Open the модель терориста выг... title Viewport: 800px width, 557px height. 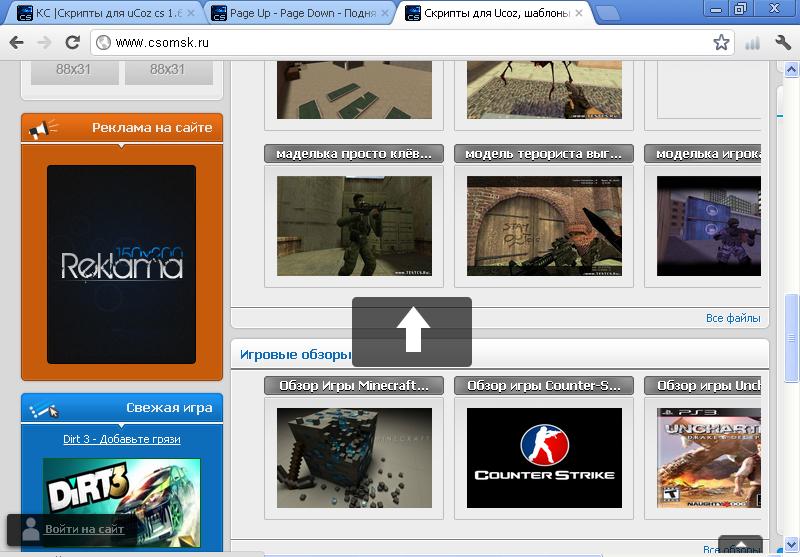tap(544, 154)
